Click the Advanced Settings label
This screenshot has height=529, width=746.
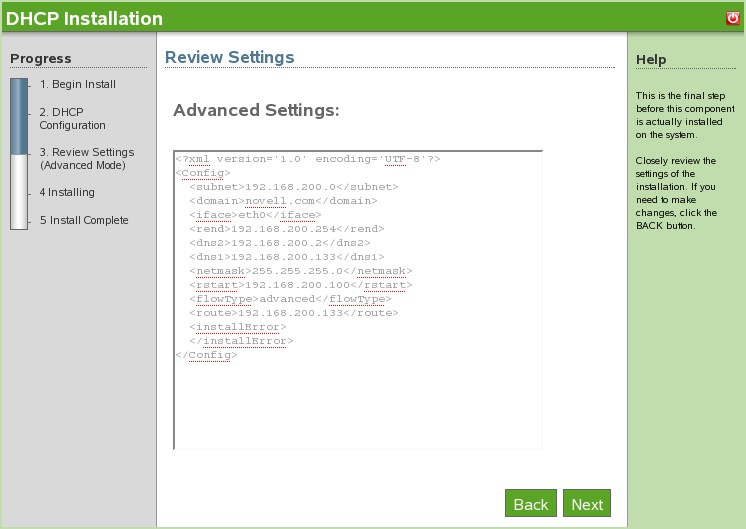[256, 110]
